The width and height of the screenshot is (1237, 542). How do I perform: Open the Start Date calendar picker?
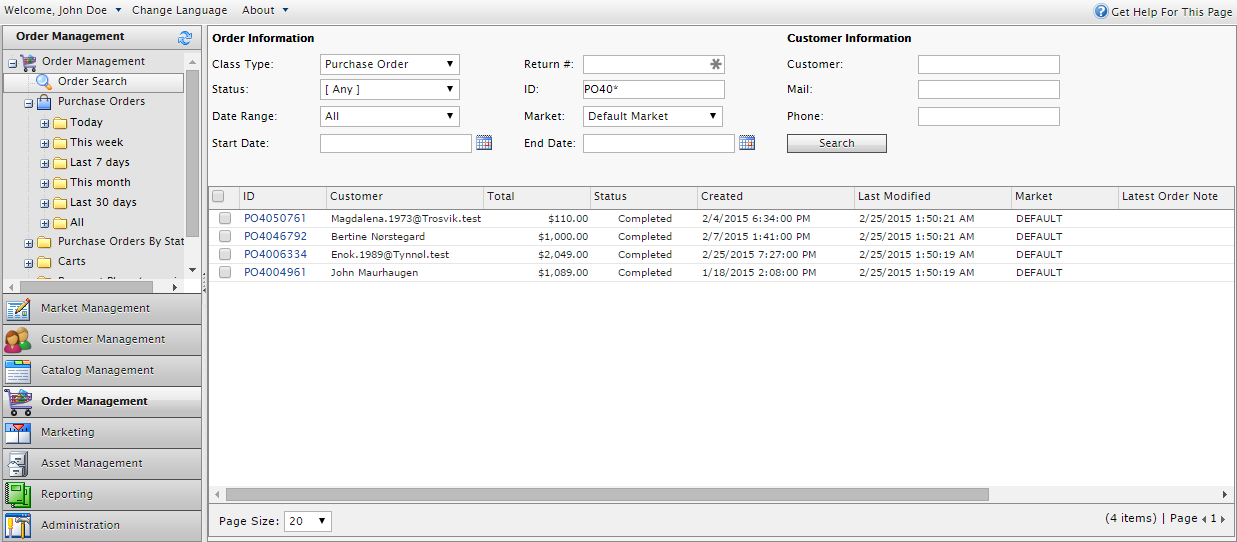coord(484,143)
